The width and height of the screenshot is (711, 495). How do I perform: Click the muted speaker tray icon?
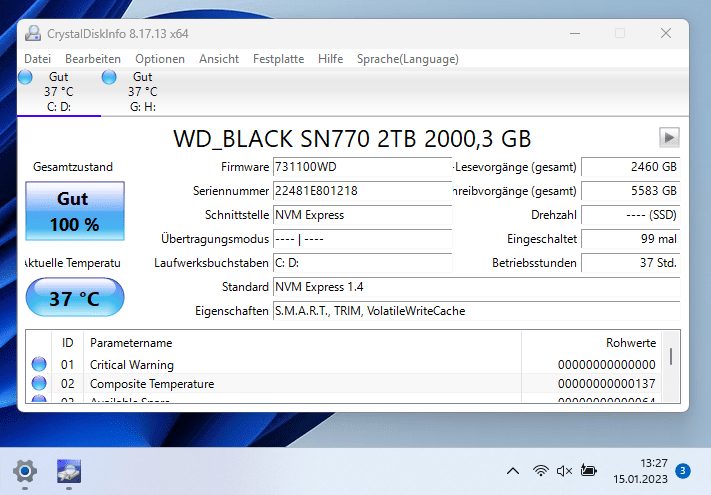click(x=564, y=471)
